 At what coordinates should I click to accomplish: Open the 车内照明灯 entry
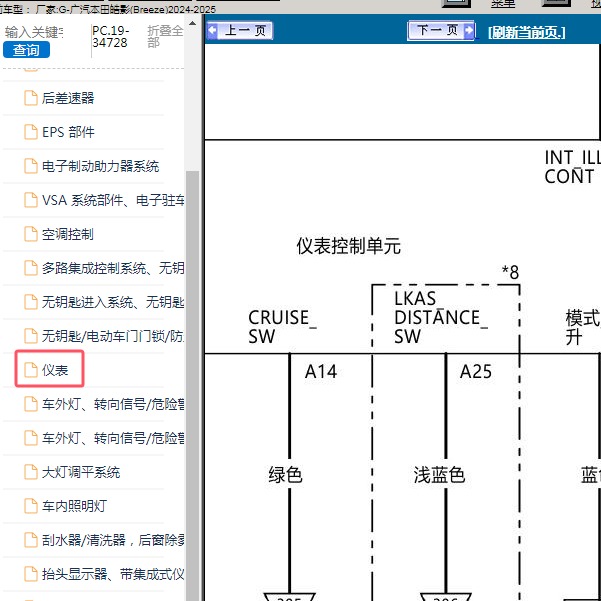pyautogui.click(x=74, y=506)
